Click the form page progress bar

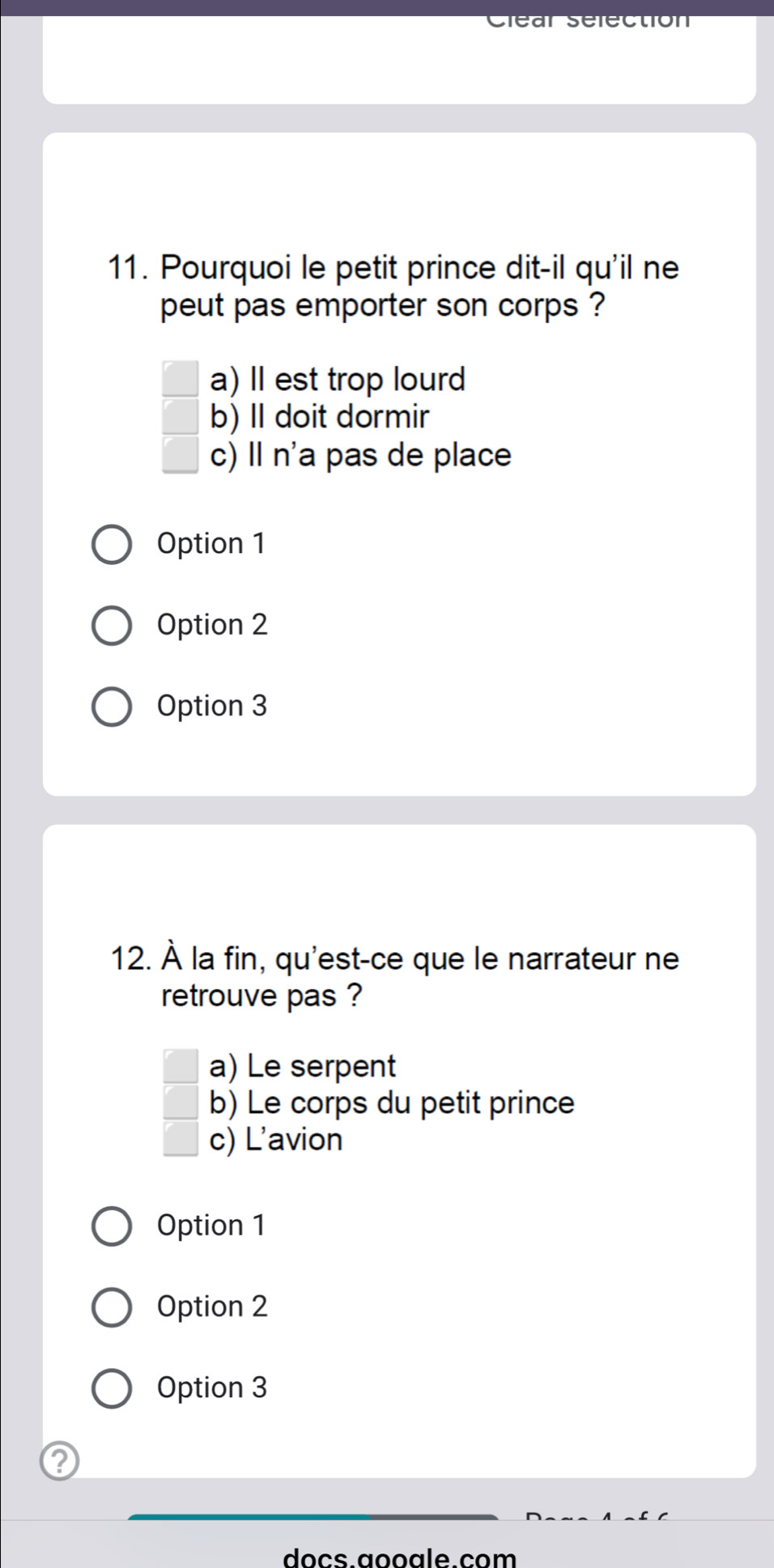[x=313, y=1516]
